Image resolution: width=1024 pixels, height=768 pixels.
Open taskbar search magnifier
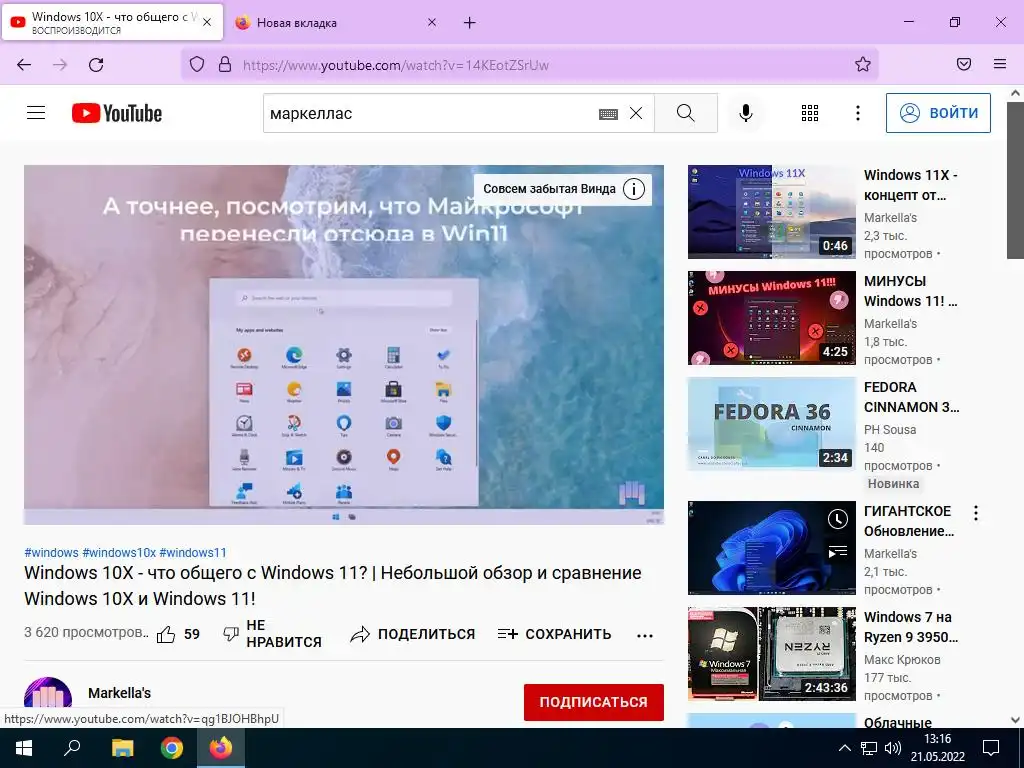[72, 748]
